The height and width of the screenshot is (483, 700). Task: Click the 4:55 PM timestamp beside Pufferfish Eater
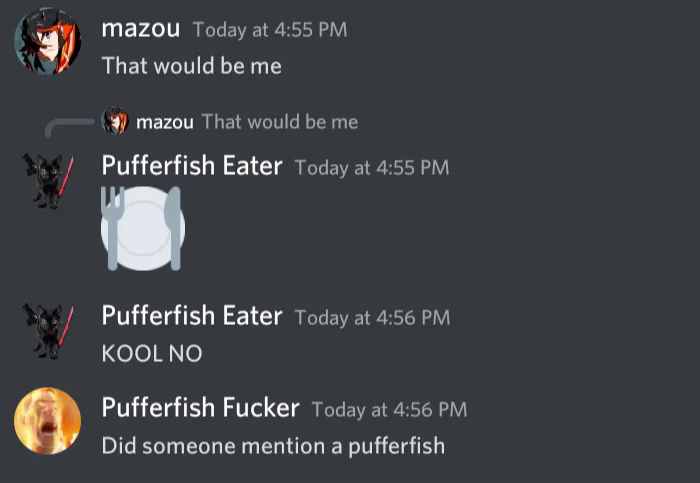(x=372, y=168)
